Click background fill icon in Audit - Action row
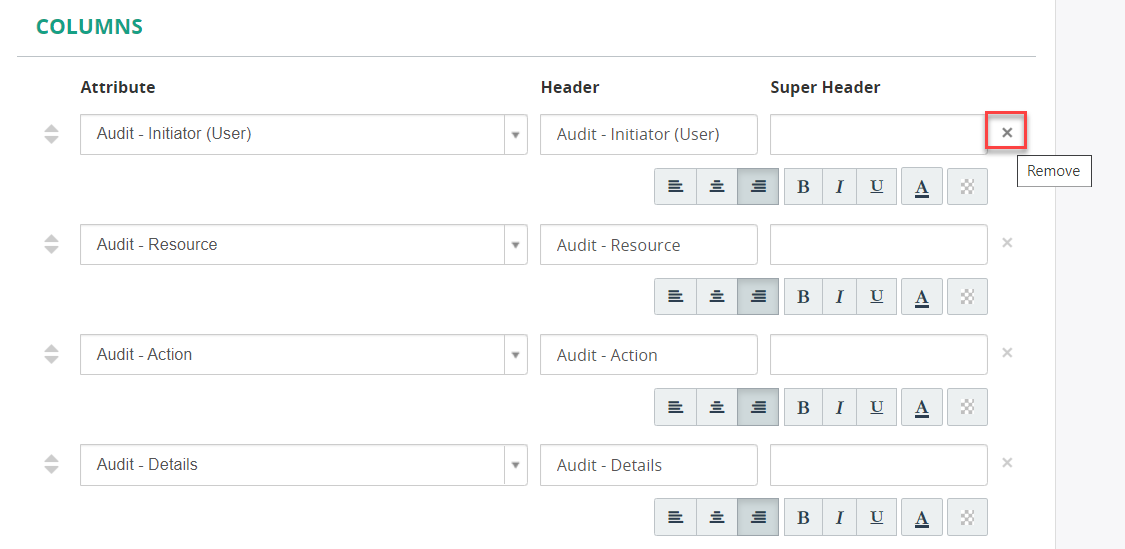Screen dimensions: 1125x549 pyautogui.click(x=968, y=406)
